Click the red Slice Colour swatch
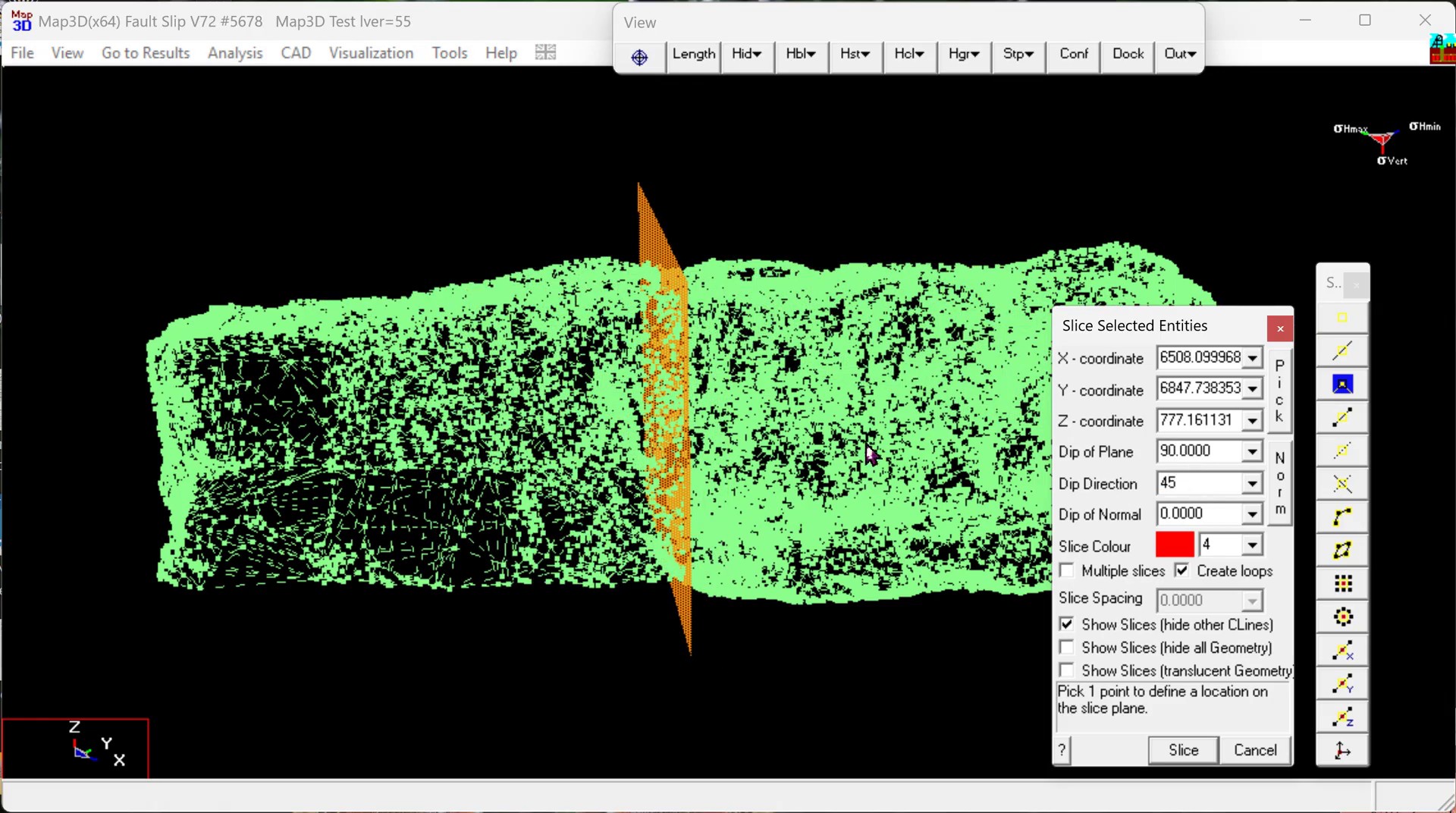This screenshot has width=1456, height=813. pyautogui.click(x=1174, y=545)
